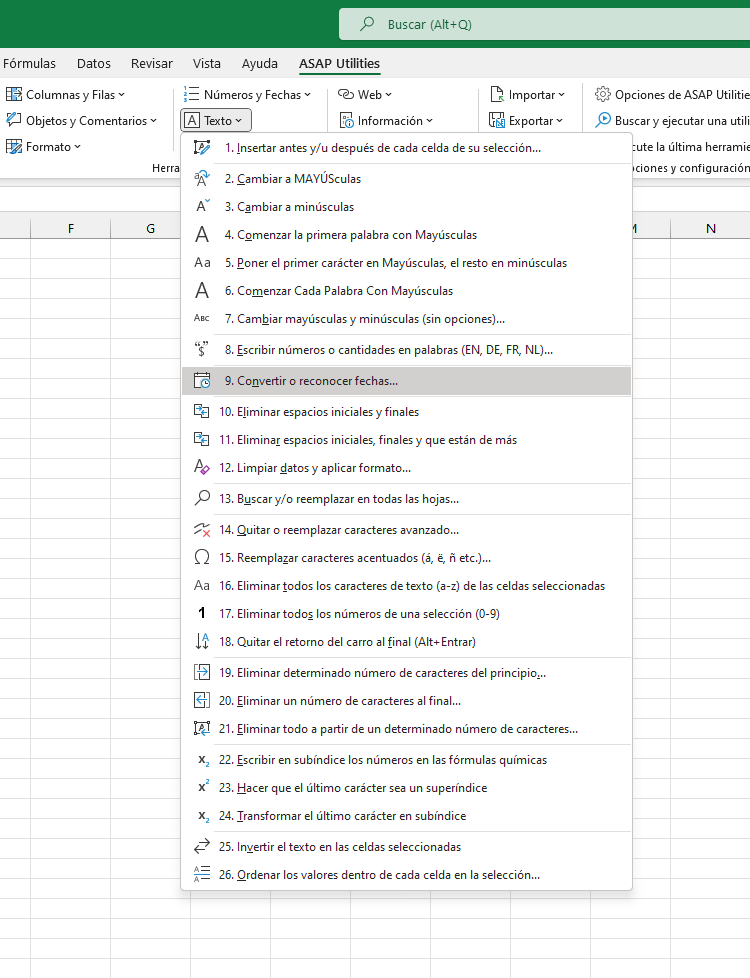Click the search icon in the Buscar box
750x978 pixels.
click(367, 24)
